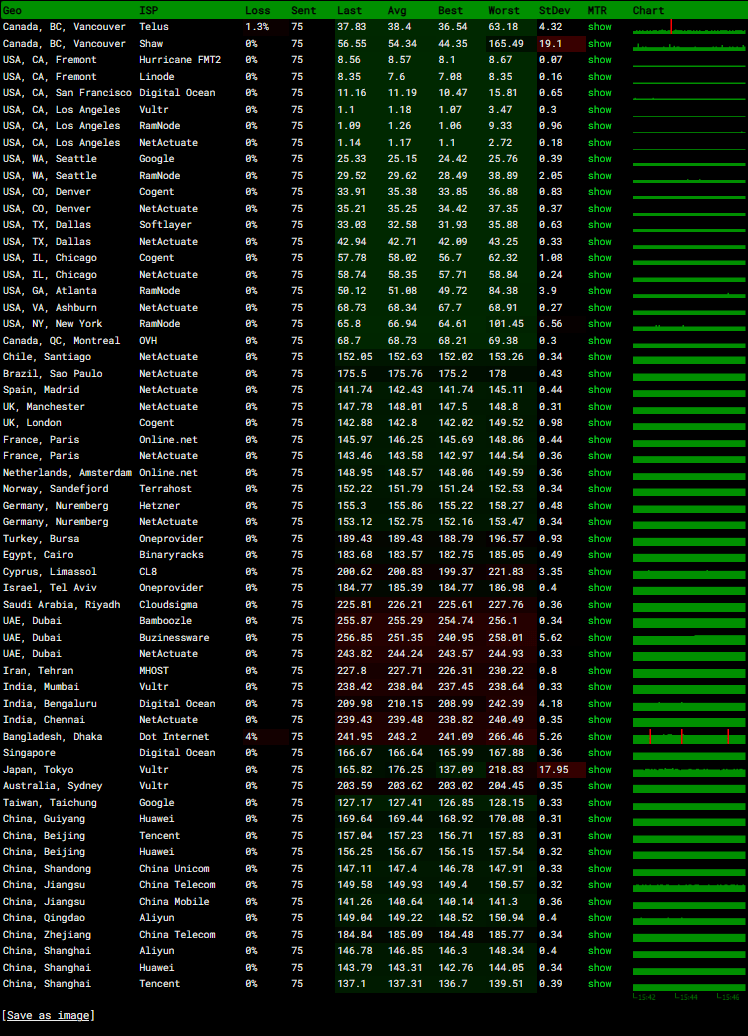
Task: Select the India, Bengaluru geo cell
Action: (x=50, y=704)
